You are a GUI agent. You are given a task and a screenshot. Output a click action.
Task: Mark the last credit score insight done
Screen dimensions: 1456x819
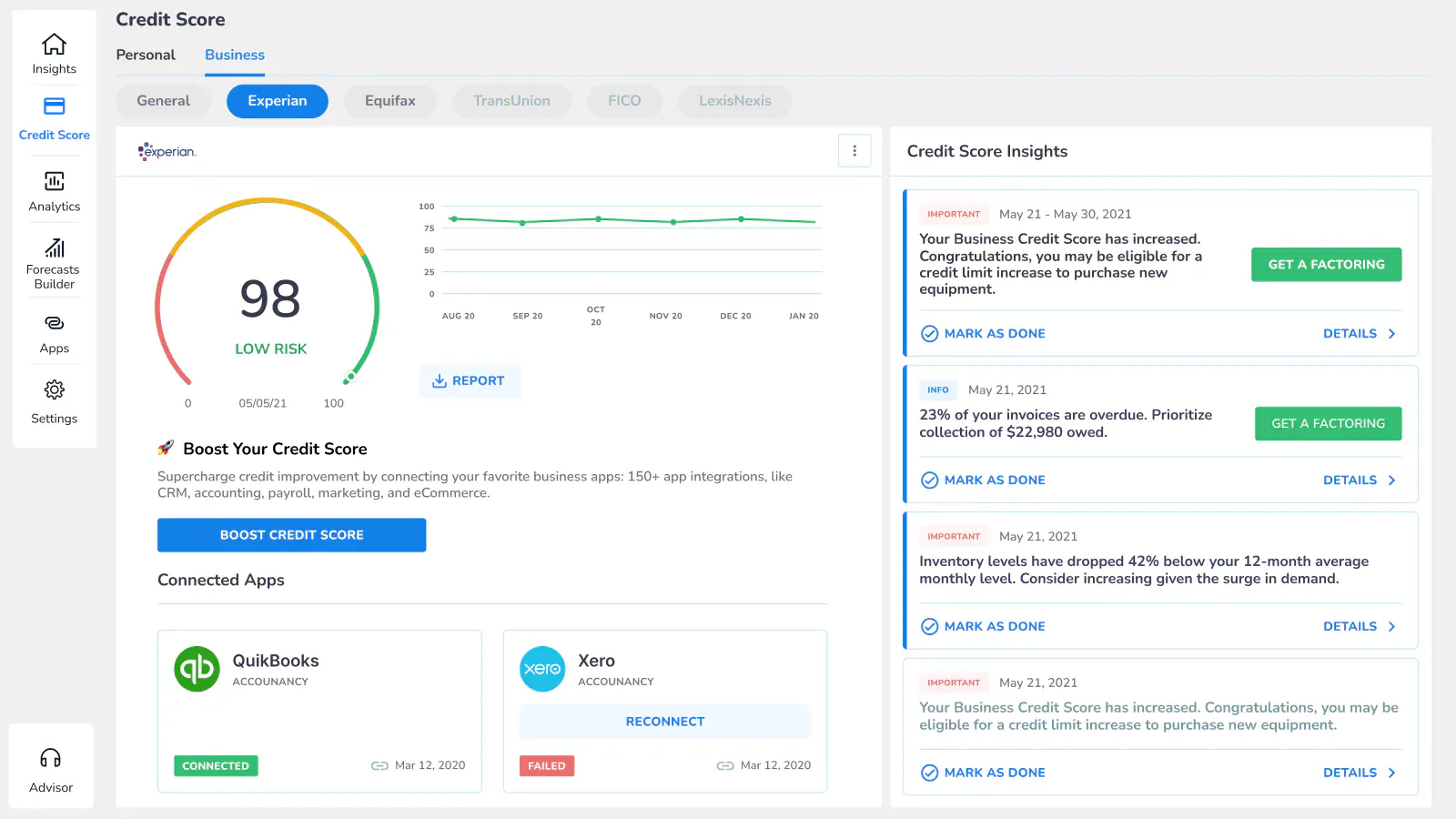click(x=984, y=773)
